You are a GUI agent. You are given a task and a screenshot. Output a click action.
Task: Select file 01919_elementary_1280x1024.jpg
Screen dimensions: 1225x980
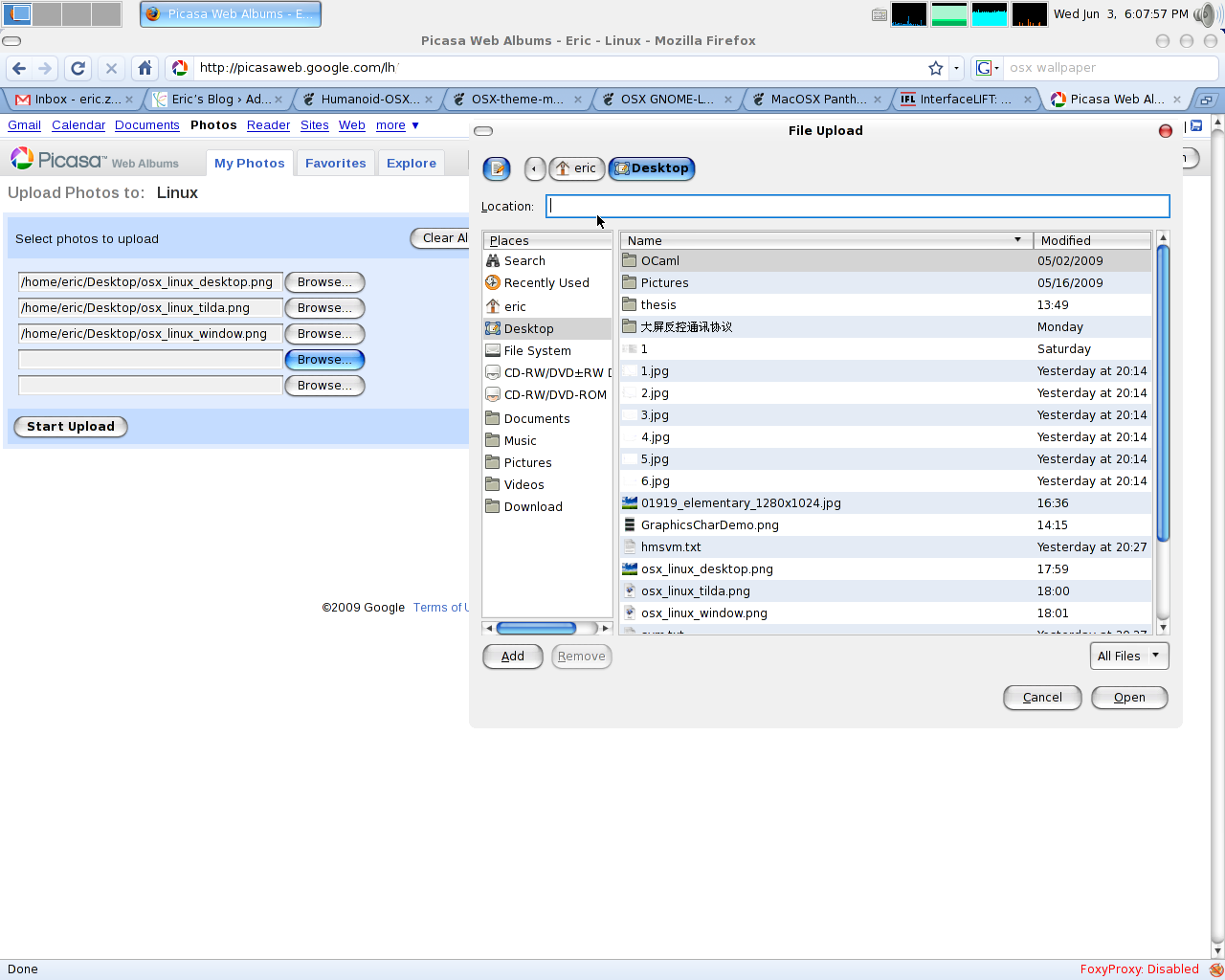(x=886, y=503)
